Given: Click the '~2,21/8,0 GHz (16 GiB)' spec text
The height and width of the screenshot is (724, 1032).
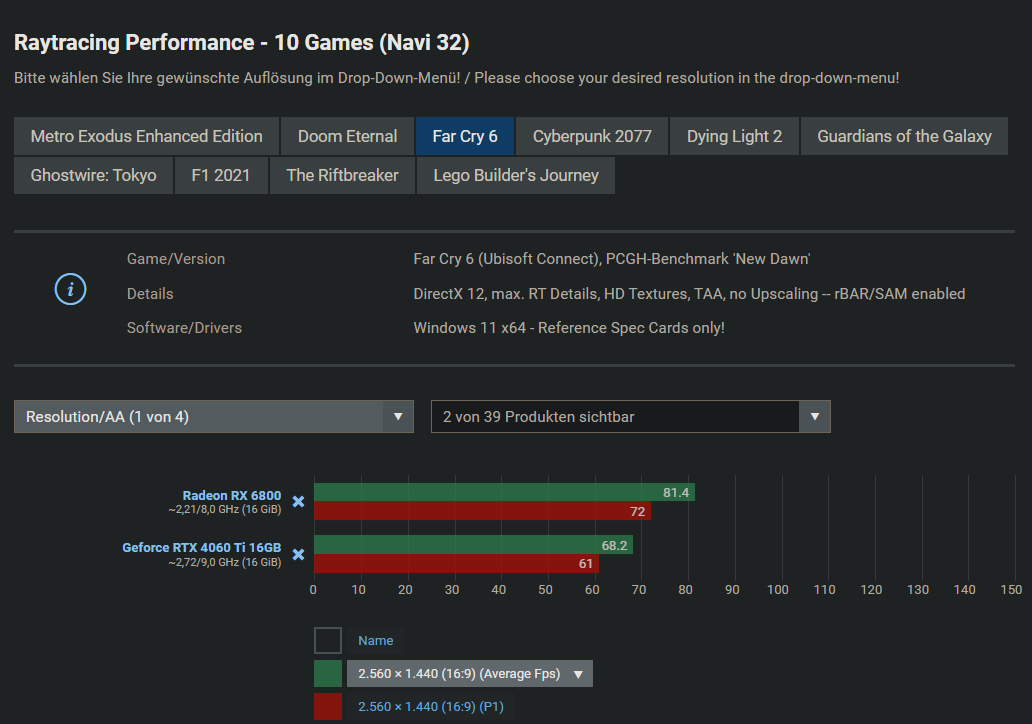Looking at the screenshot, I should pyautogui.click(x=224, y=509).
